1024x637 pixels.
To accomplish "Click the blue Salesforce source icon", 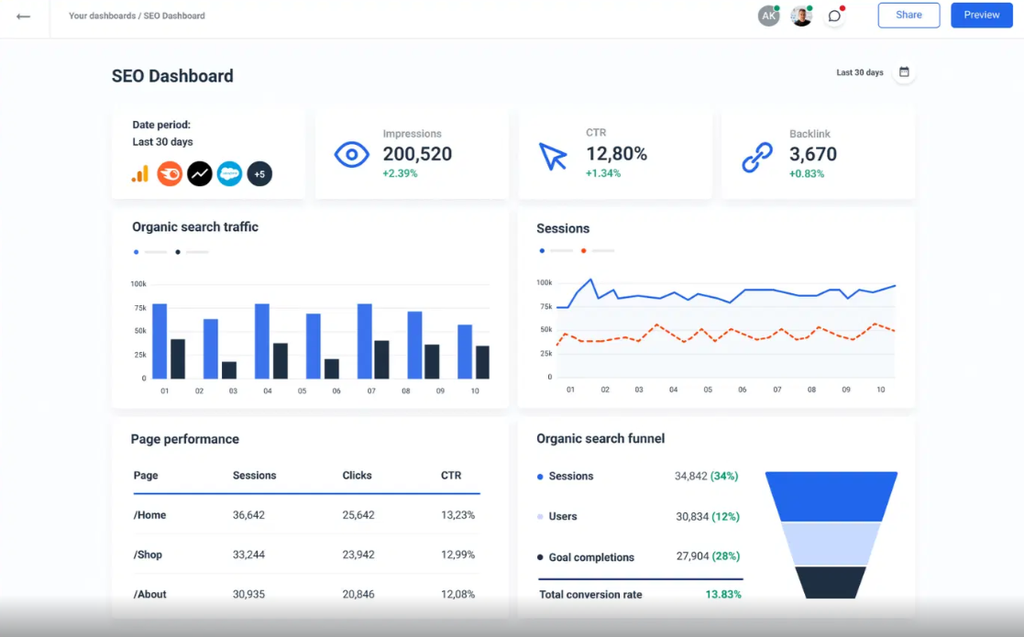I will coord(229,174).
